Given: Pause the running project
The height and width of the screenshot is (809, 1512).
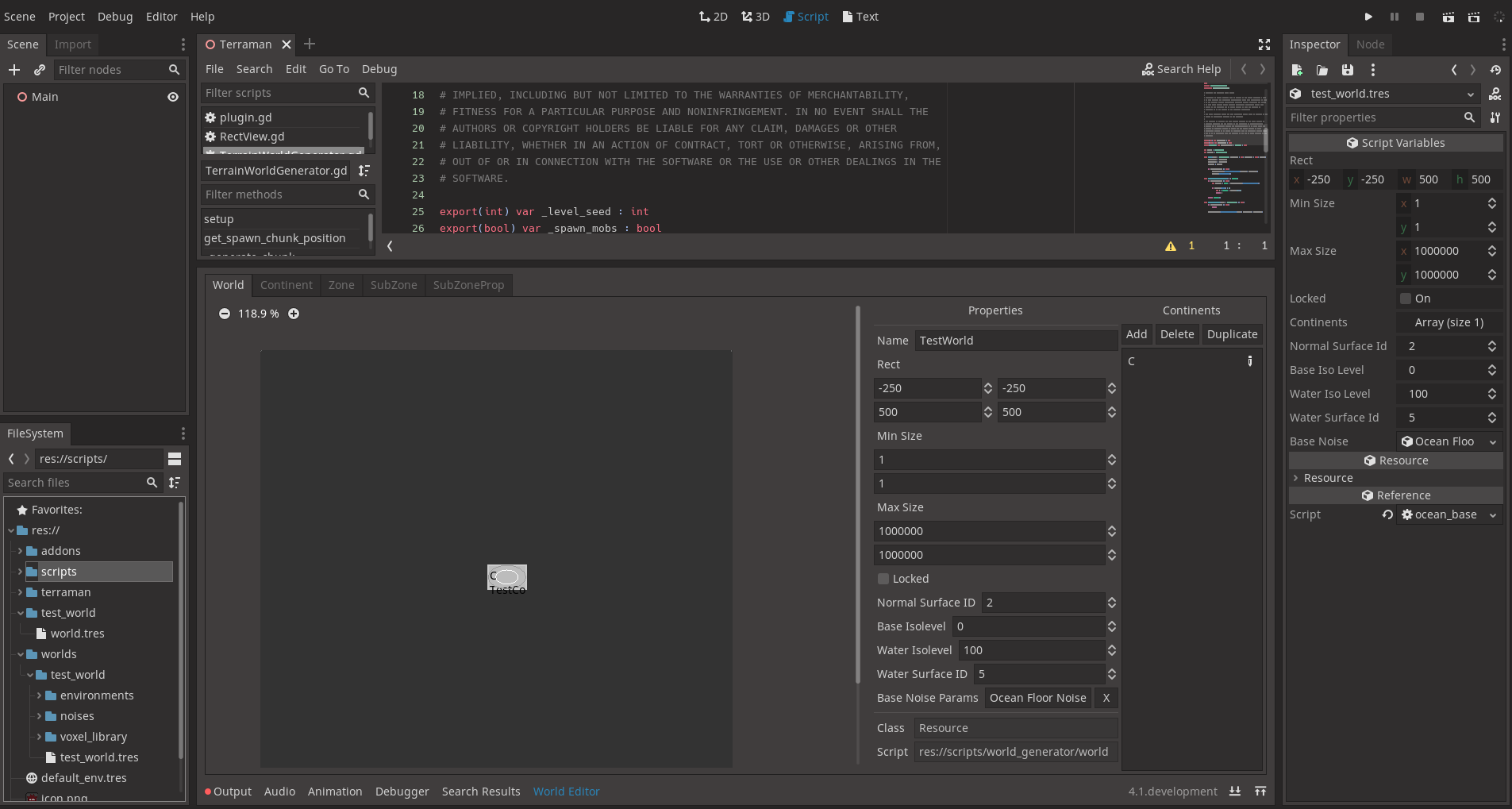Looking at the screenshot, I should 1395,17.
